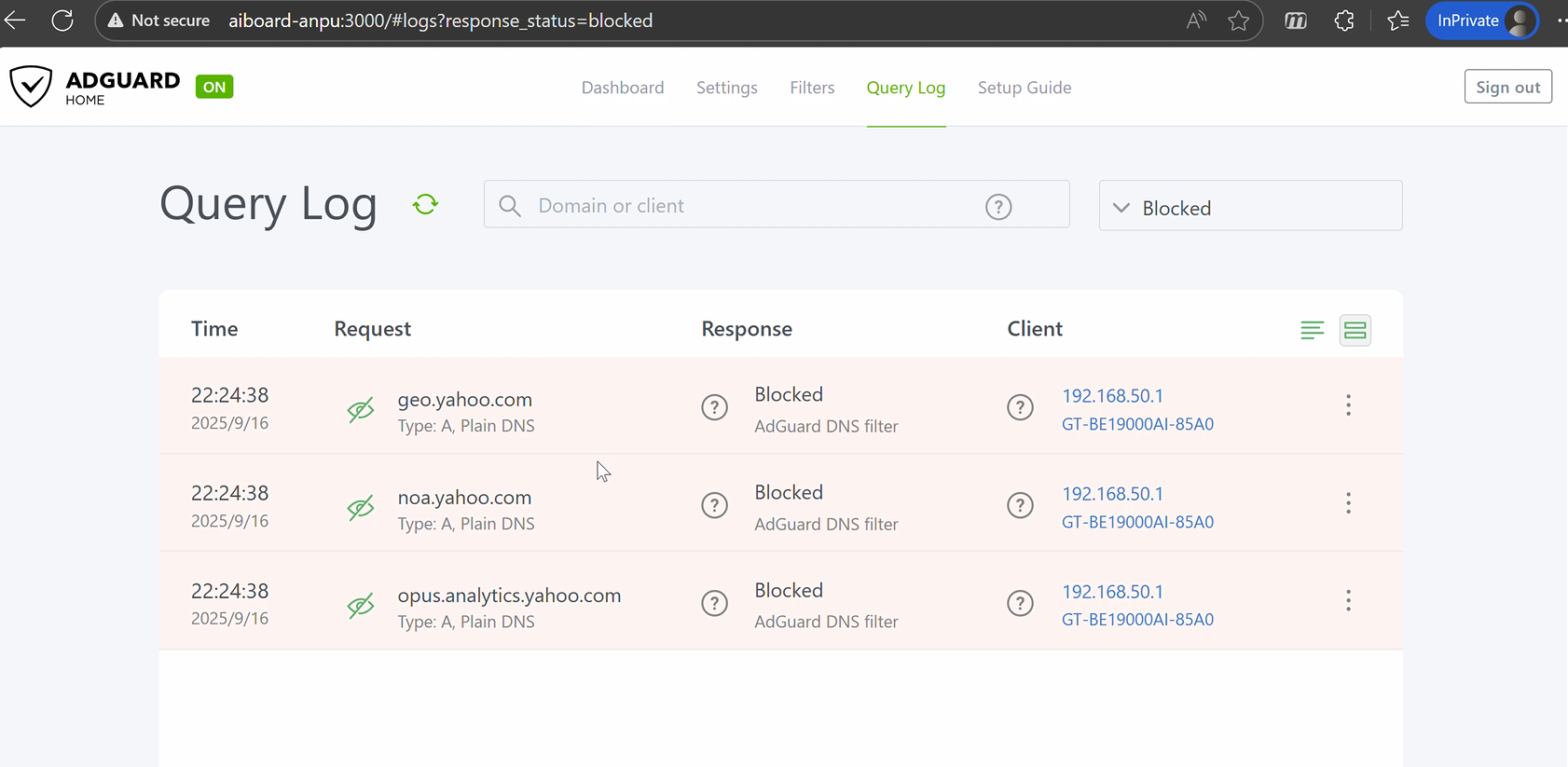Screen dimensions: 1568x767
Task: Reload the page in browser
Action: click(62, 21)
